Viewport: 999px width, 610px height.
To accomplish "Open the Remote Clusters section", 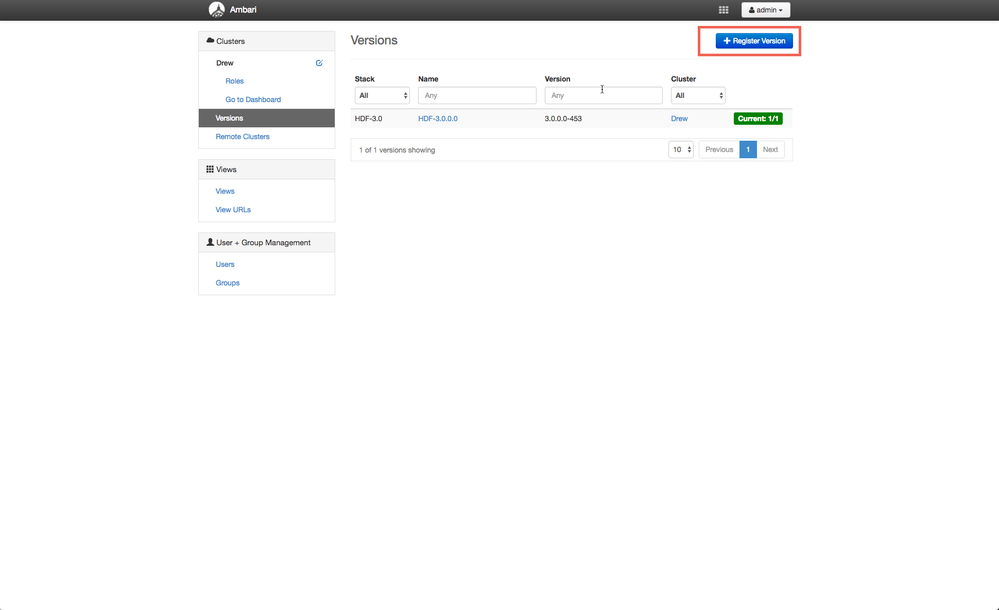I will tap(242, 136).
